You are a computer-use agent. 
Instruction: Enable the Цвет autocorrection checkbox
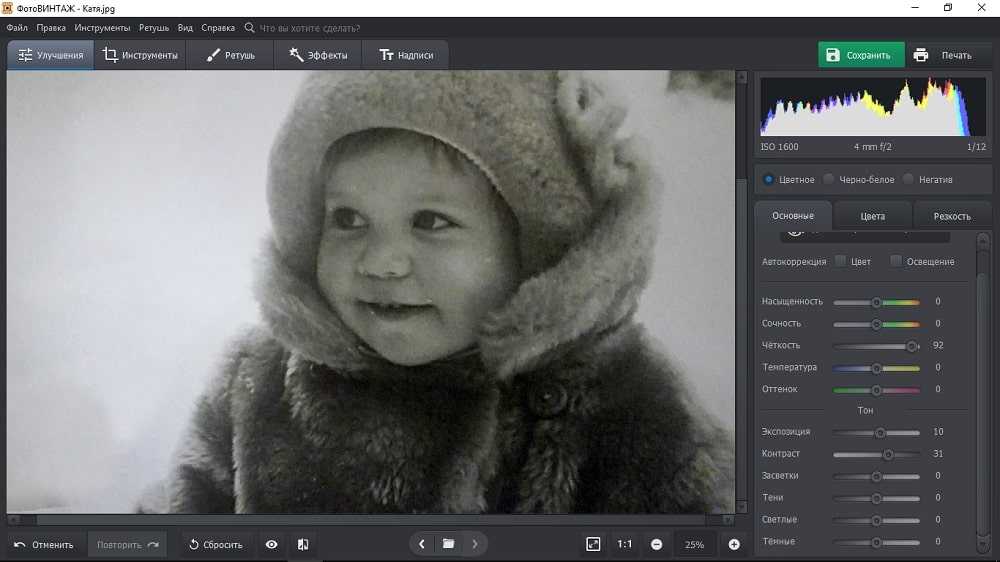(x=841, y=261)
